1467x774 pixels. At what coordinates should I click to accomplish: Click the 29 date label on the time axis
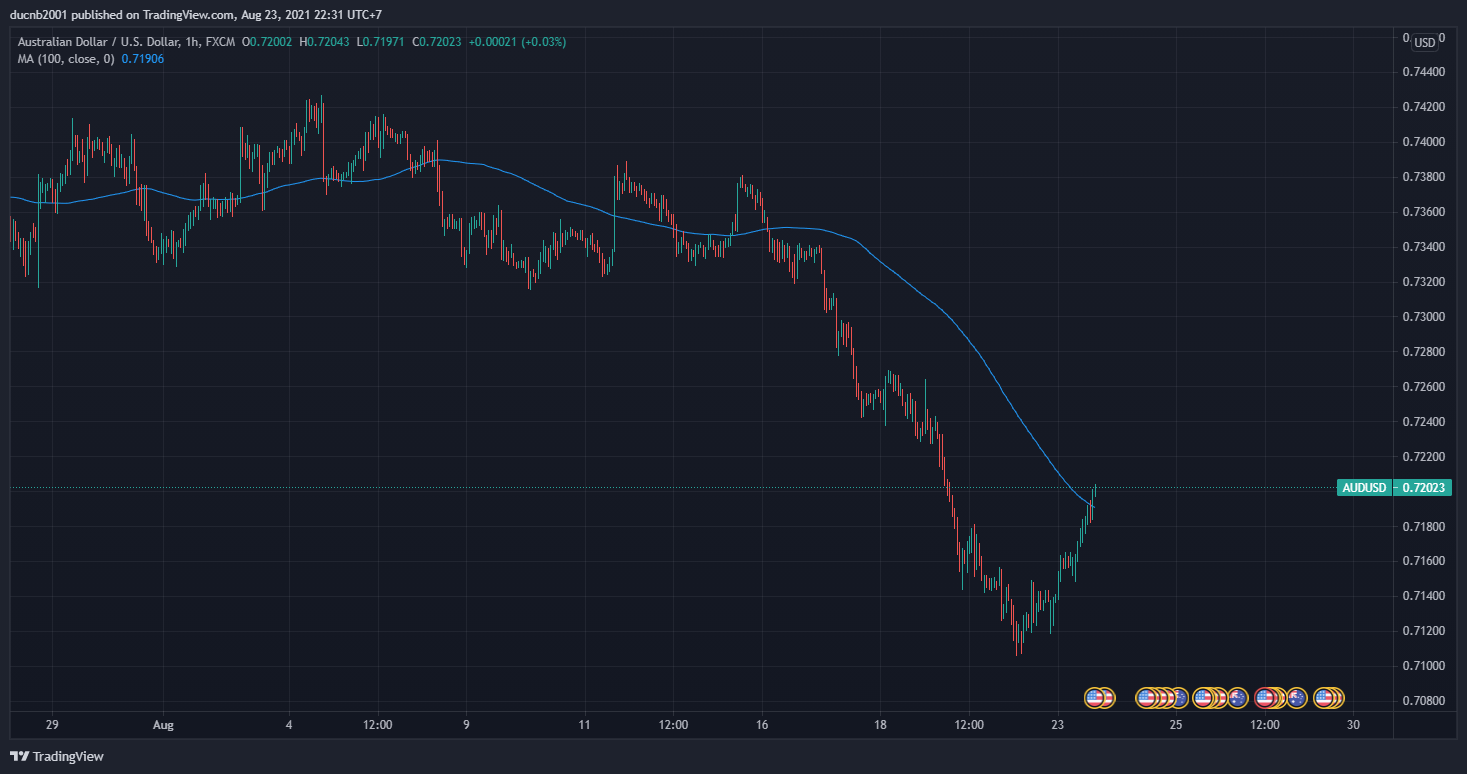(x=53, y=725)
